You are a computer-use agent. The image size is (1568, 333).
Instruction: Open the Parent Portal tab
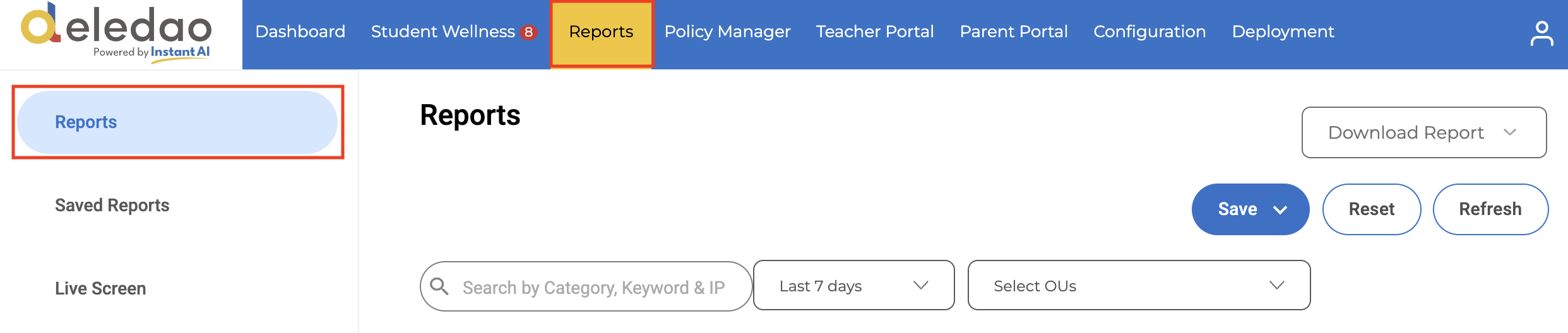(1014, 32)
